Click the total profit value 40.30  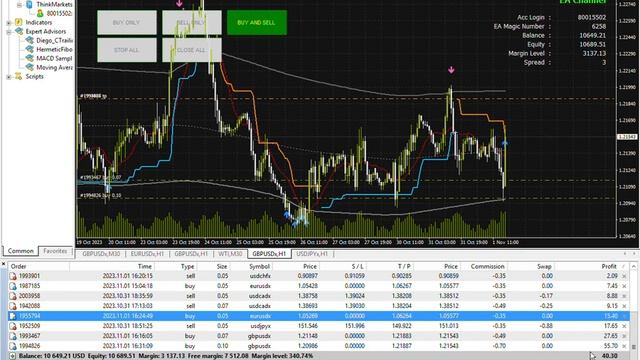[609, 356]
